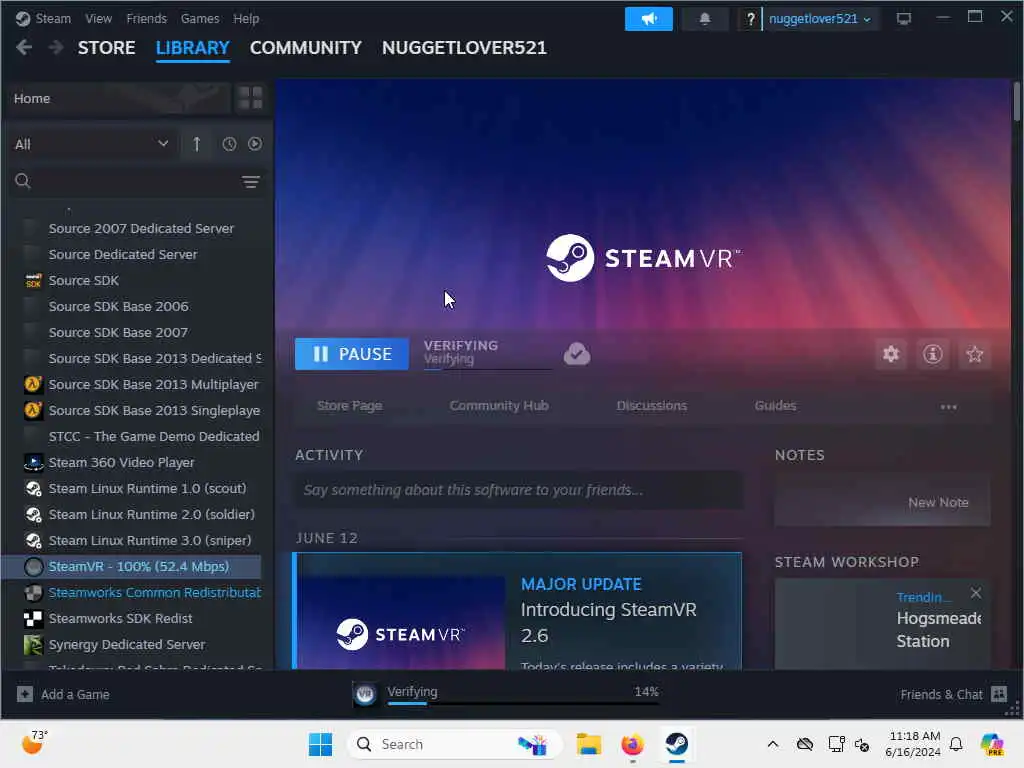Open the Introducing SteamVR 2.6 update card
Image resolution: width=1024 pixels, height=768 pixels.
tap(517, 611)
